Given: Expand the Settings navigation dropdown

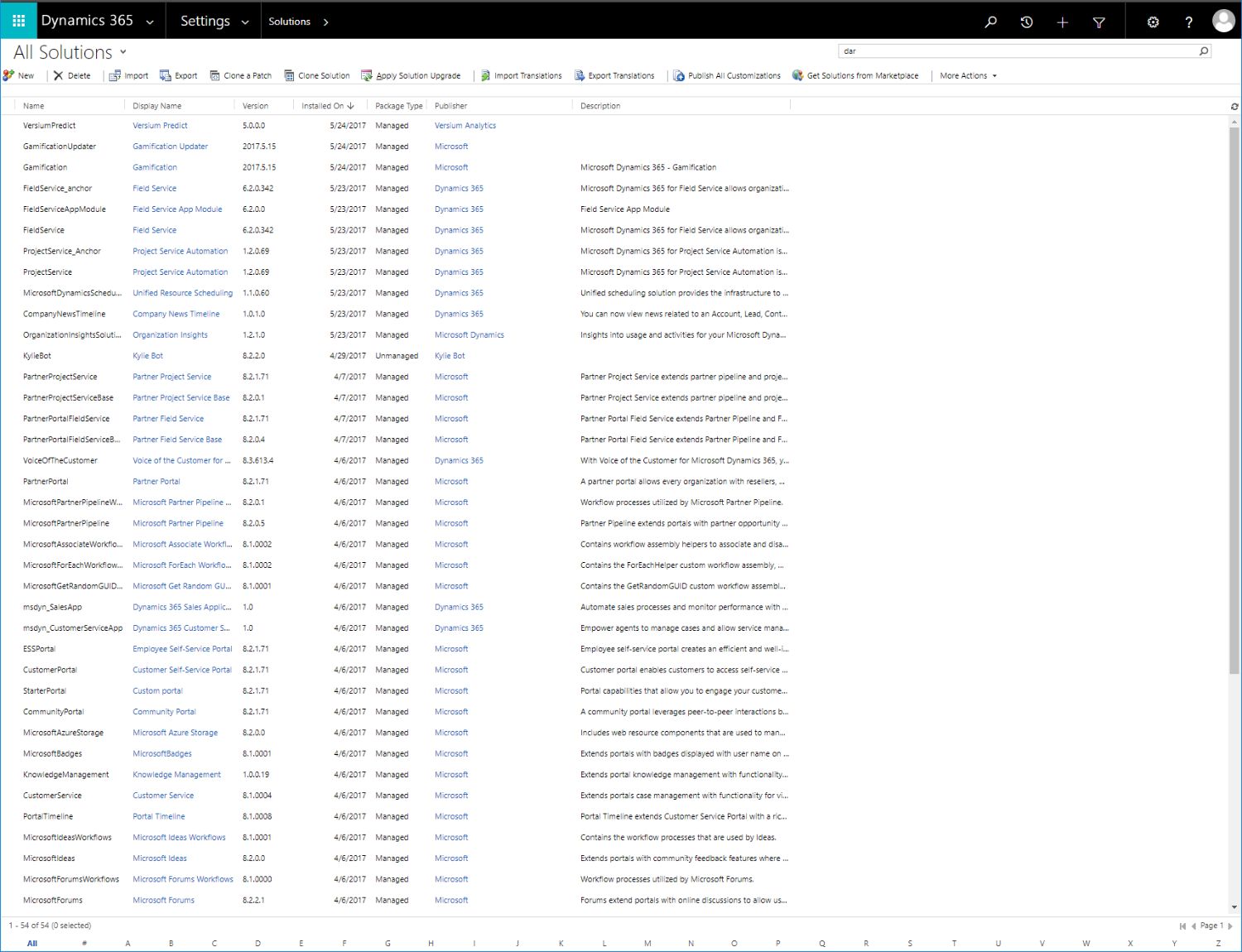Looking at the screenshot, I should click(x=245, y=22).
